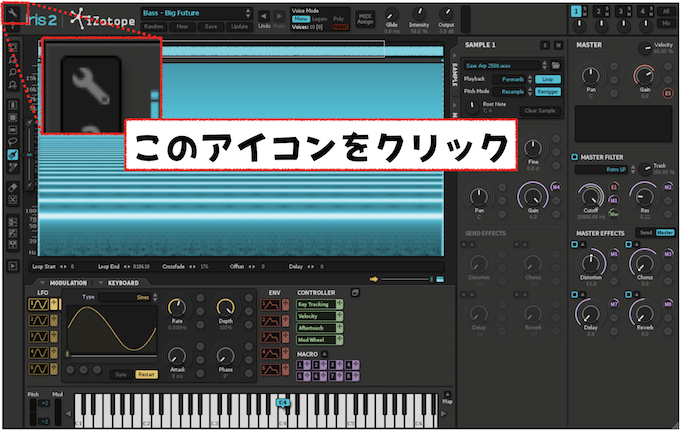
Task: Switch to sample layer 4 tab
Action: 642,11
